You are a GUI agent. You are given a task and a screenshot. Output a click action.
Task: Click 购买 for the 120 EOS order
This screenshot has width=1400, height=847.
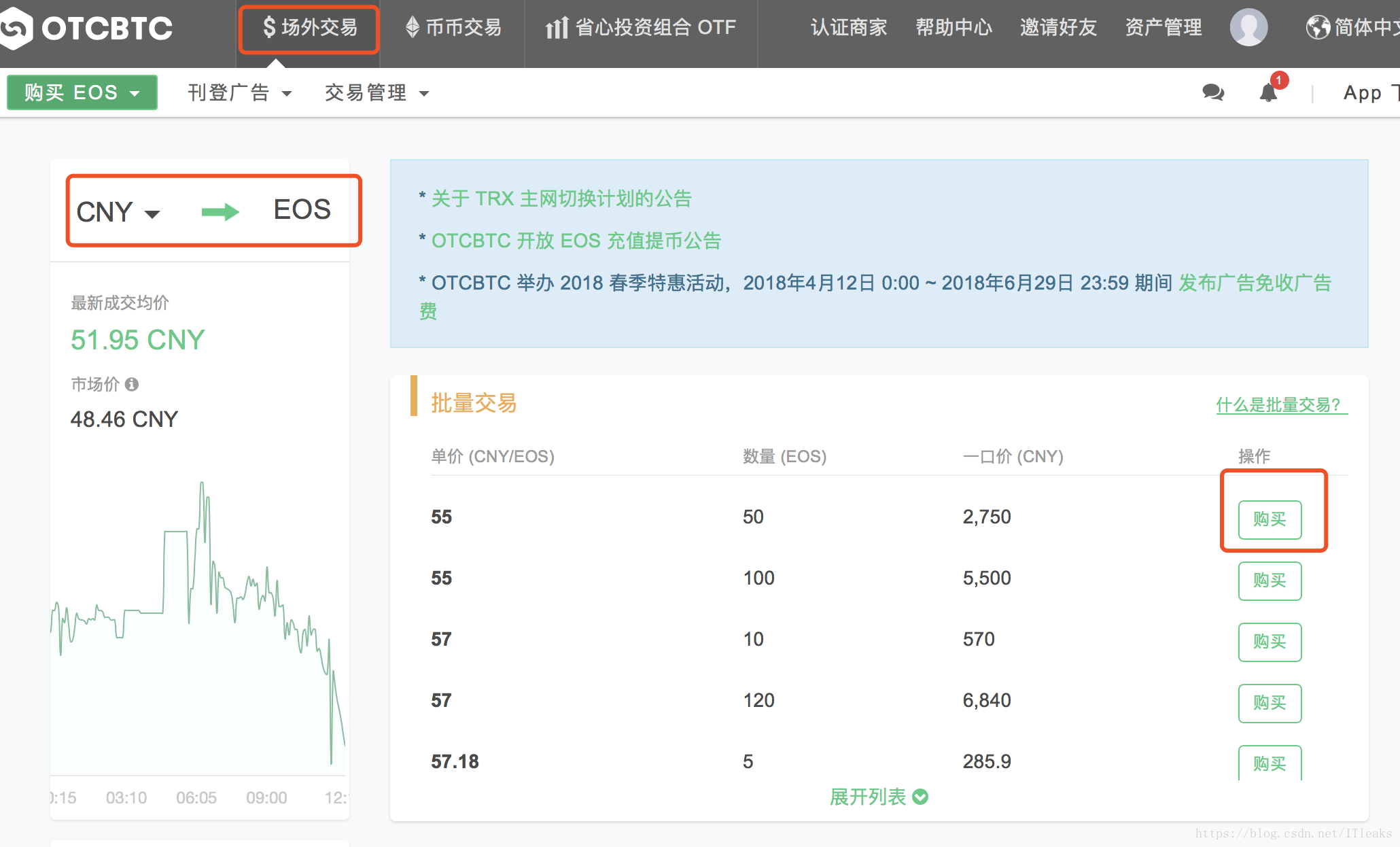[1270, 703]
